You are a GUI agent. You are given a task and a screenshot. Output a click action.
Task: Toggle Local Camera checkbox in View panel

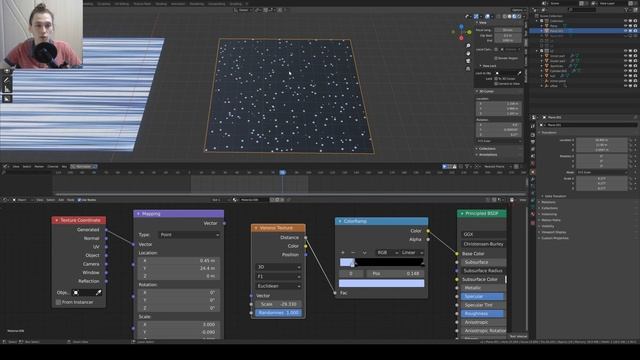tap(496, 49)
